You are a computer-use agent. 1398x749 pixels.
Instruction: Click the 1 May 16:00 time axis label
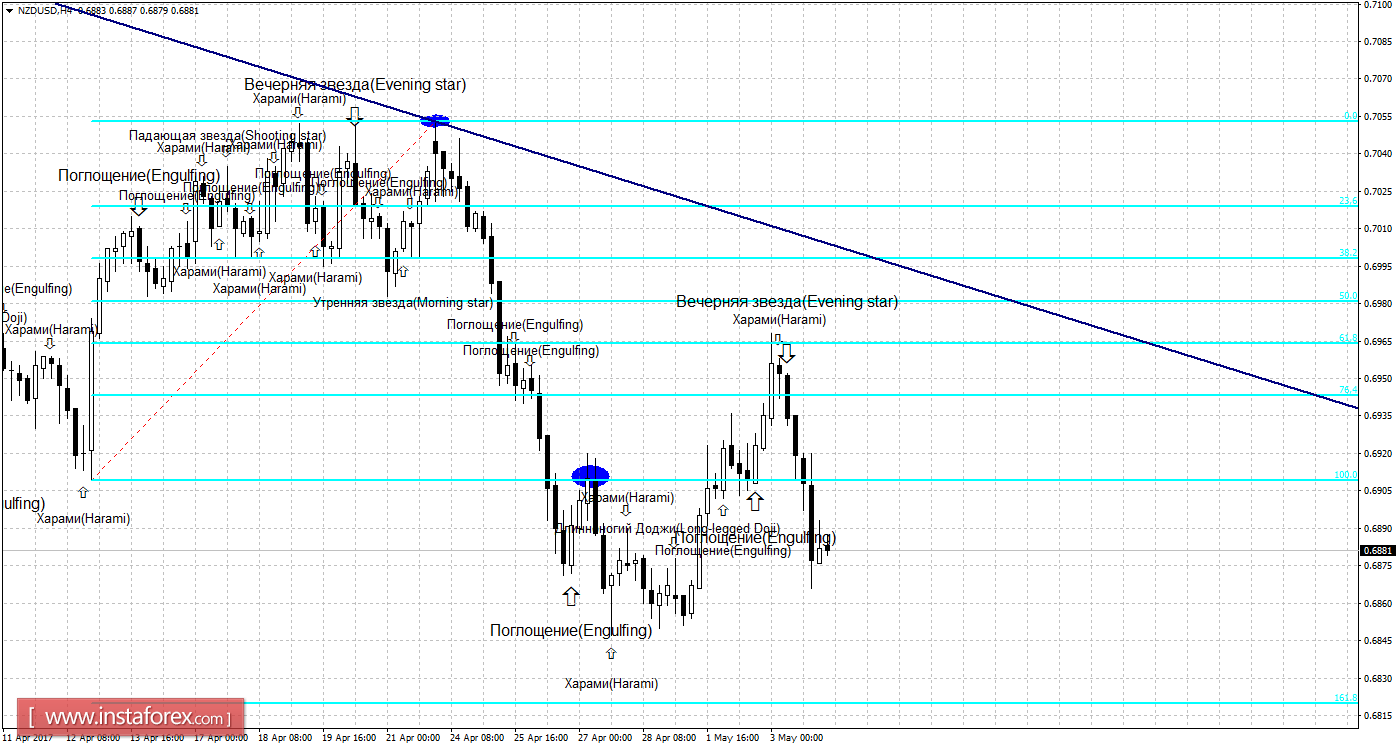[732, 738]
